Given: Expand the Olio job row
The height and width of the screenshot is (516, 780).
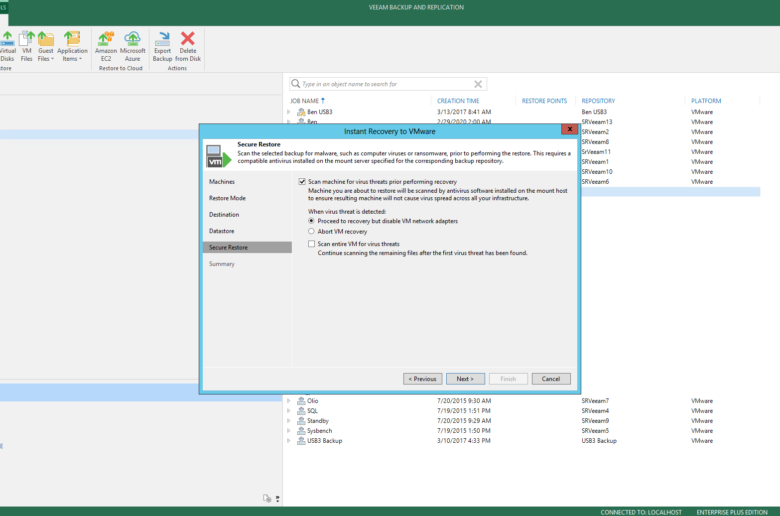Looking at the screenshot, I should click(x=289, y=401).
